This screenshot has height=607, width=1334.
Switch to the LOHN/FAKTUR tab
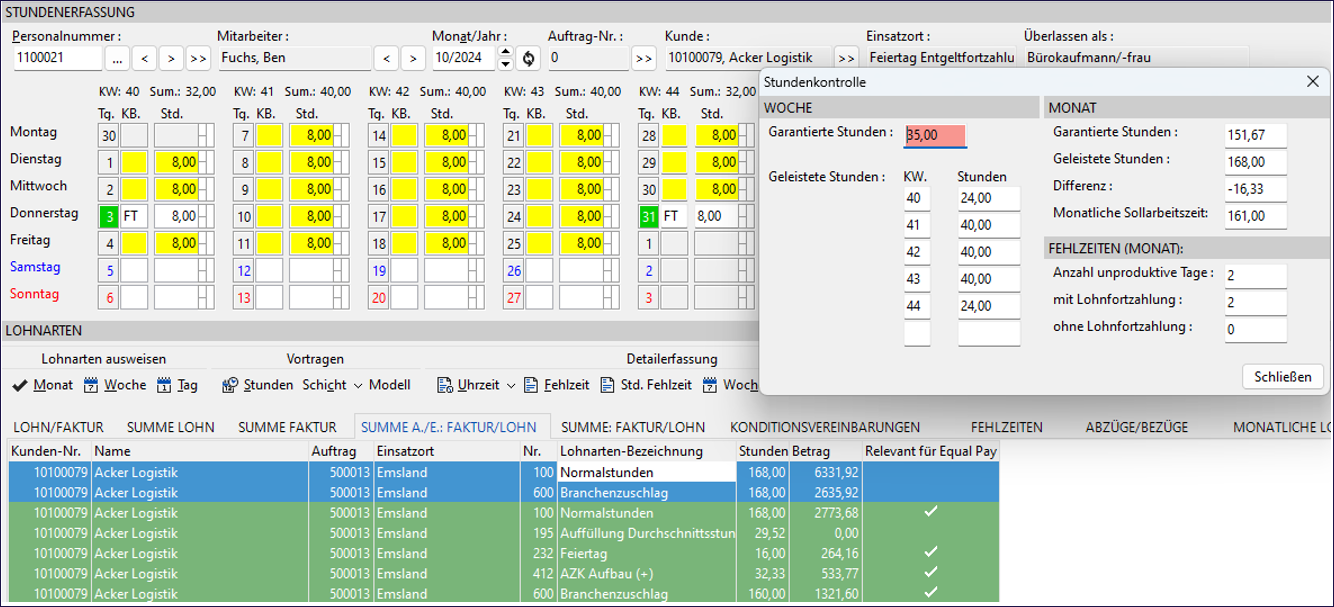pyautogui.click(x=58, y=427)
